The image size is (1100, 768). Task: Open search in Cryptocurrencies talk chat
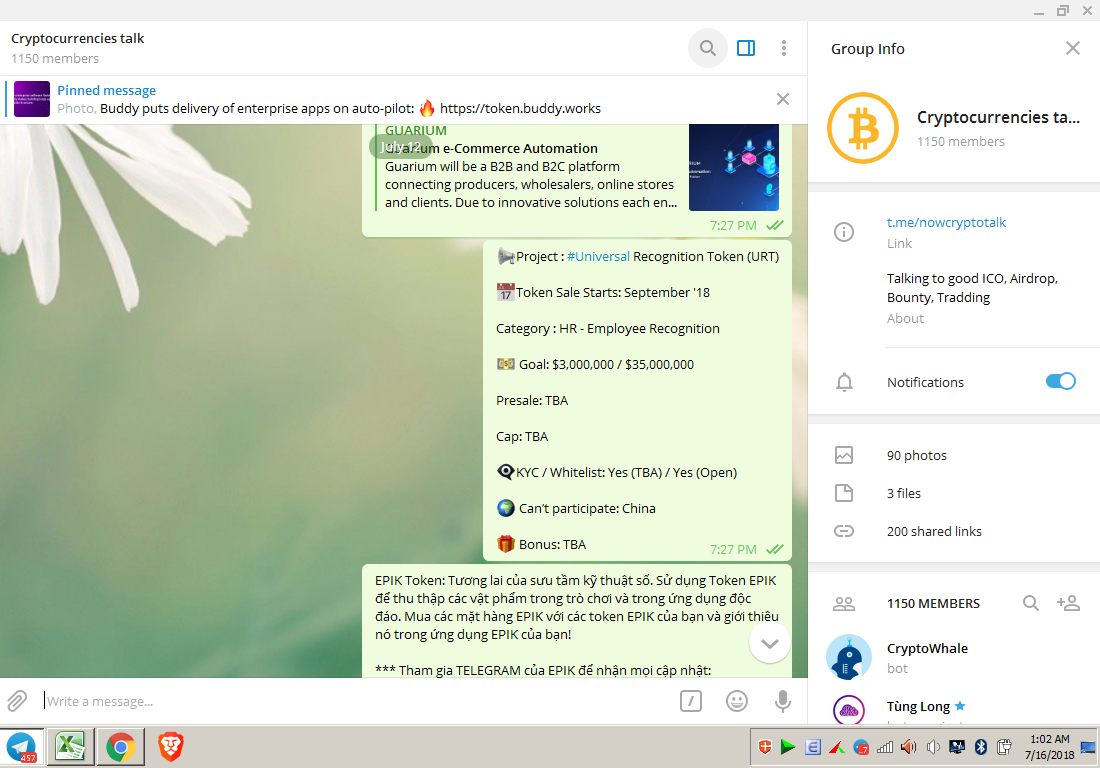tap(707, 48)
